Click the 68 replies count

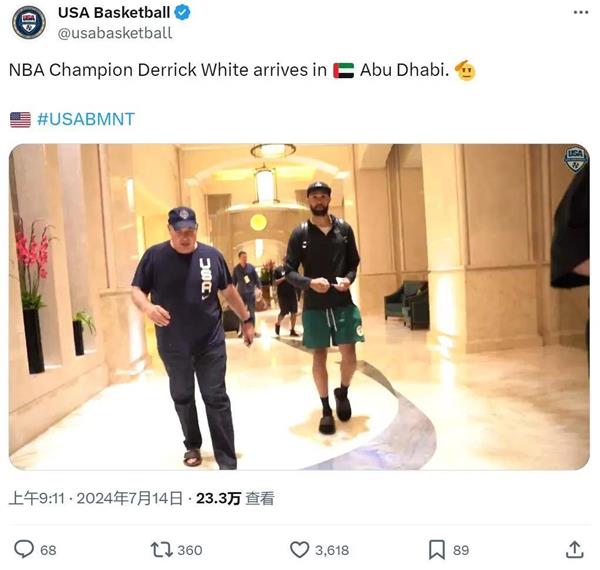(48, 550)
